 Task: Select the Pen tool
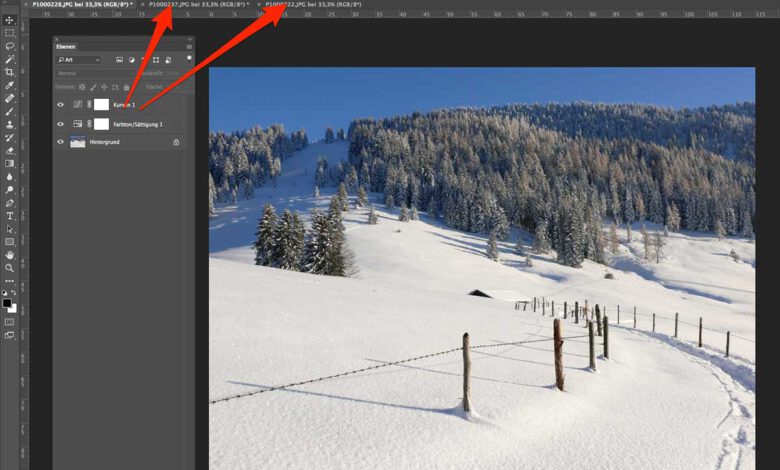click(x=9, y=203)
